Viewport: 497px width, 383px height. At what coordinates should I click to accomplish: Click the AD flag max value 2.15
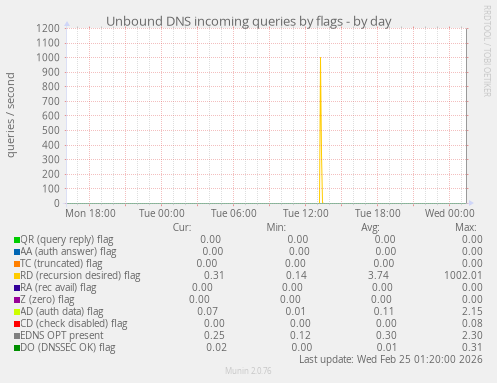click(x=472, y=312)
